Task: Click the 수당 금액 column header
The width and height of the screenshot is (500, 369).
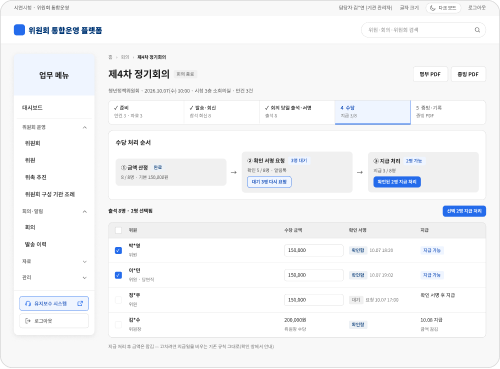Action: [293, 230]
